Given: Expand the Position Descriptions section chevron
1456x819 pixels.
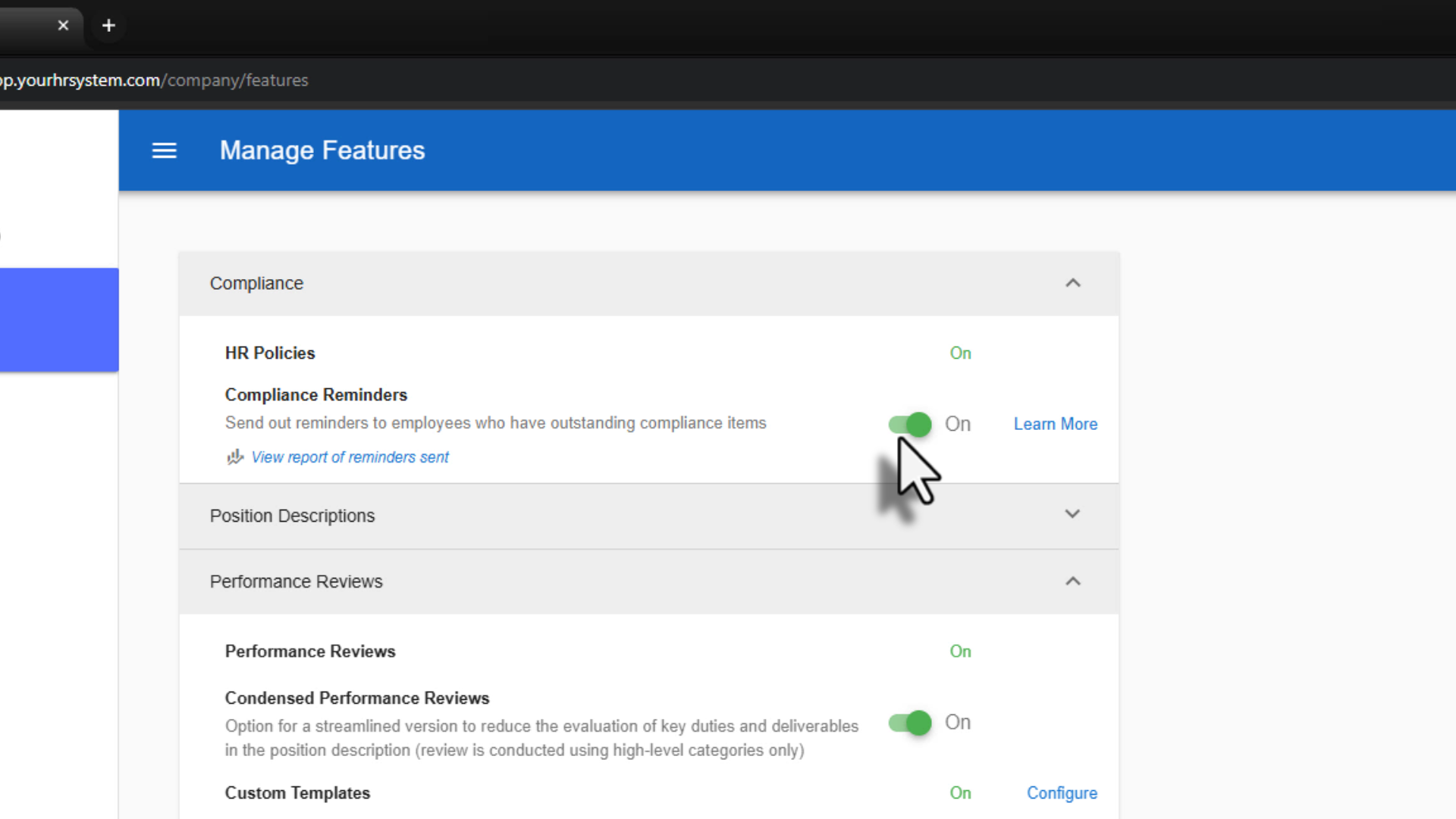Looking at the screenshot, I should click(1072, 515).
